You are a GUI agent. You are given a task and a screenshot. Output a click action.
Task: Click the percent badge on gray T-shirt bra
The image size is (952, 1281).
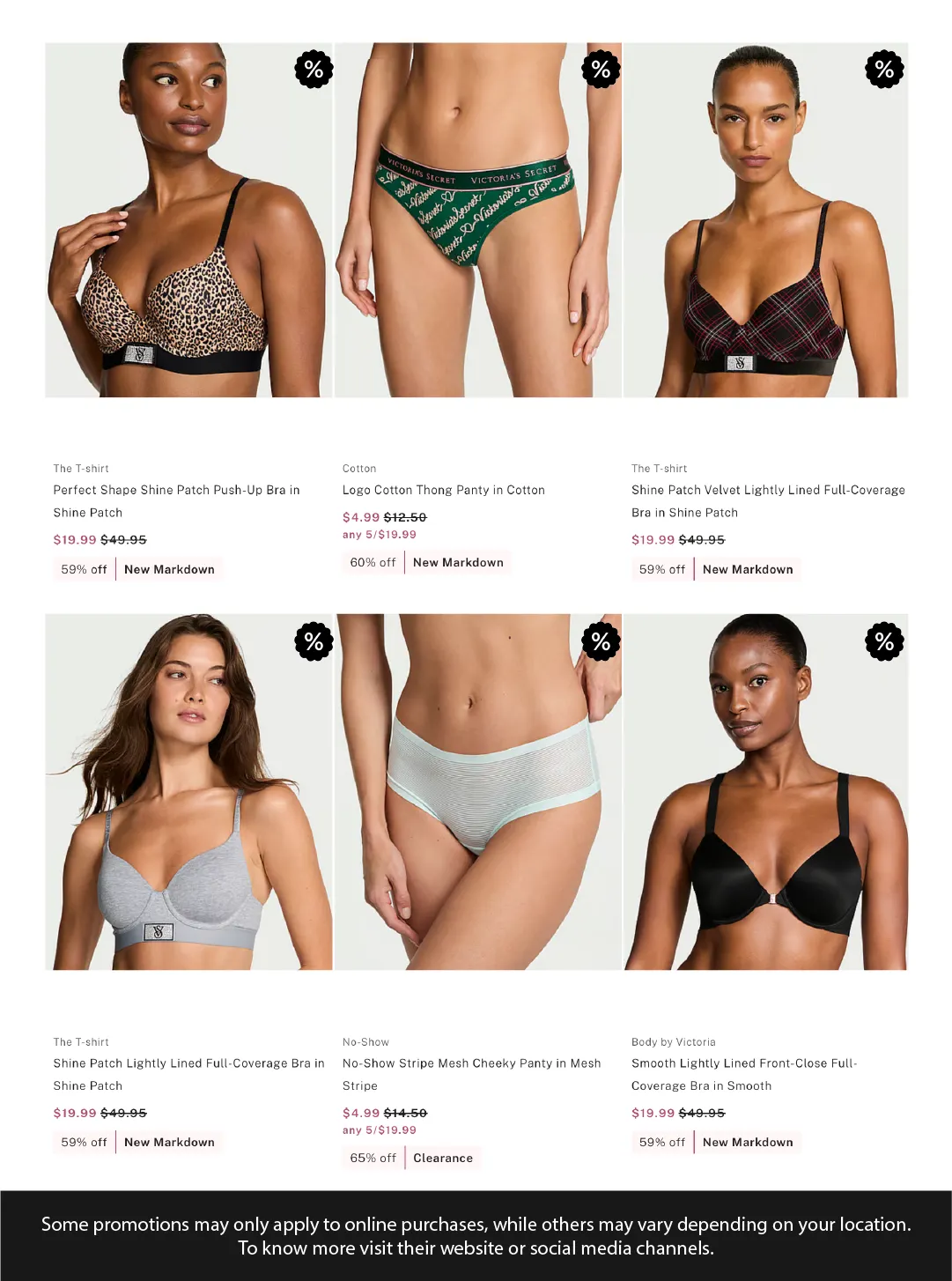[314, 641]
